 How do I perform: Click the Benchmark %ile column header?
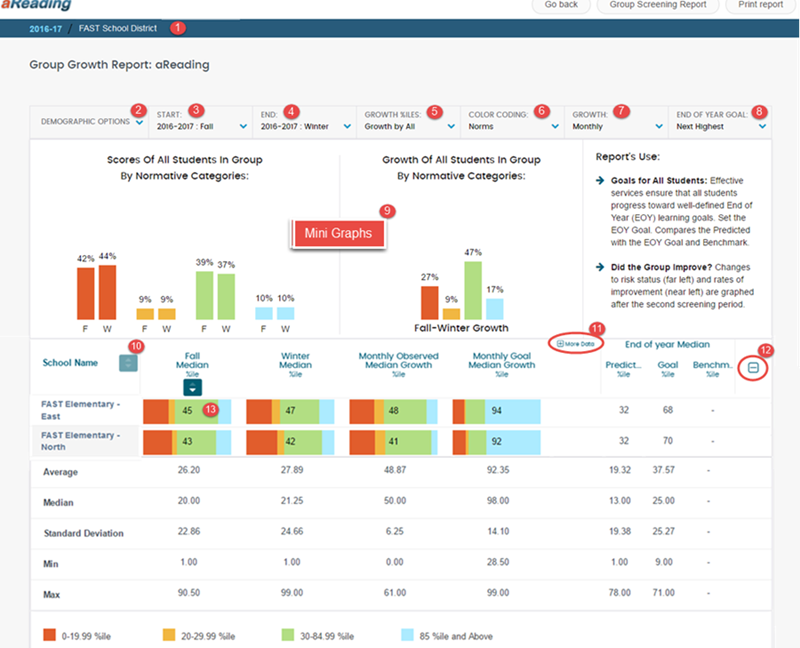click(x=712, y=368)
